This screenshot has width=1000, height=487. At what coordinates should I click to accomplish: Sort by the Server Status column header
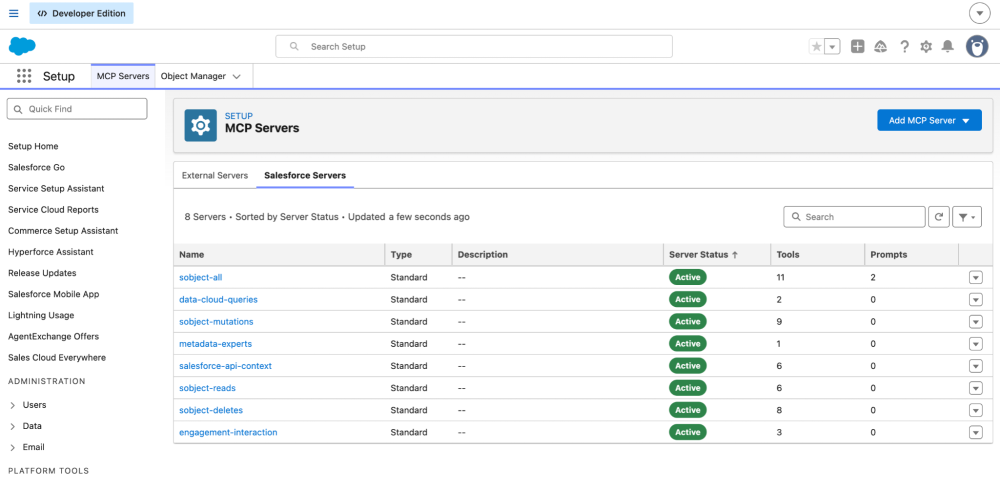pyautogui.click(x=717, y=254)
